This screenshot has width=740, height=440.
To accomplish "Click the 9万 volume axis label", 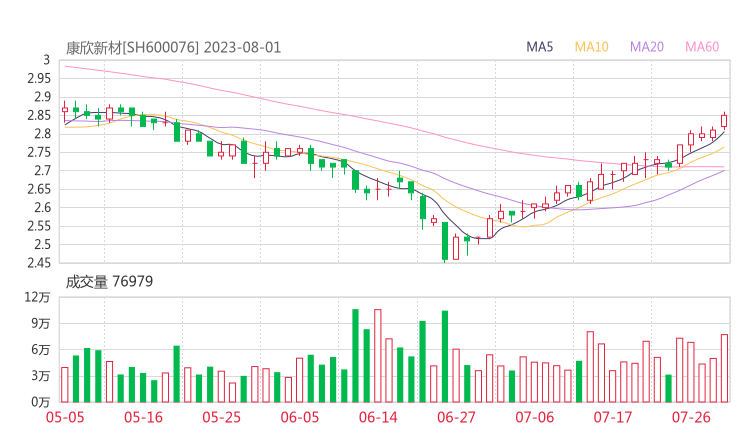I will (x=41, y=324).
